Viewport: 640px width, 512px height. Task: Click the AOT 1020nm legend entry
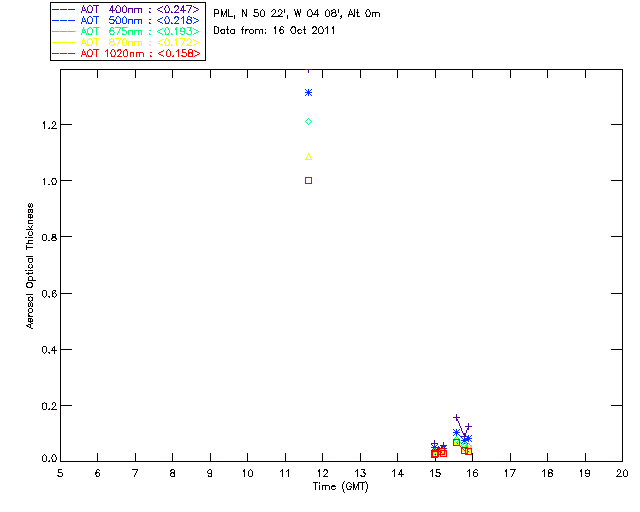tap(126, 53)
